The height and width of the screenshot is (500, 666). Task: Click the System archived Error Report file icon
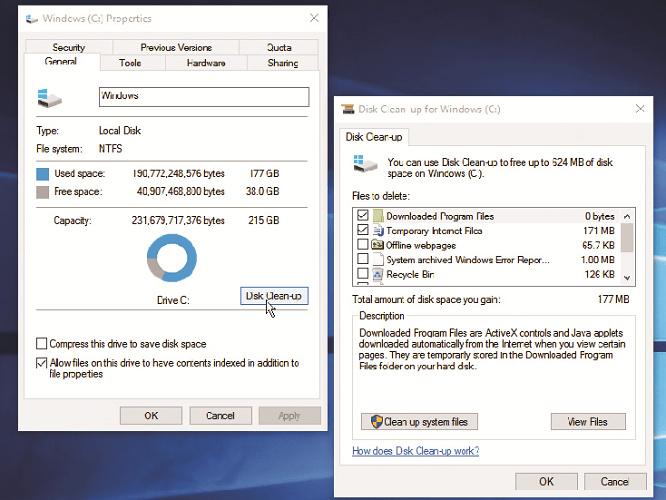pyautogui.click(x=378, y=260)
